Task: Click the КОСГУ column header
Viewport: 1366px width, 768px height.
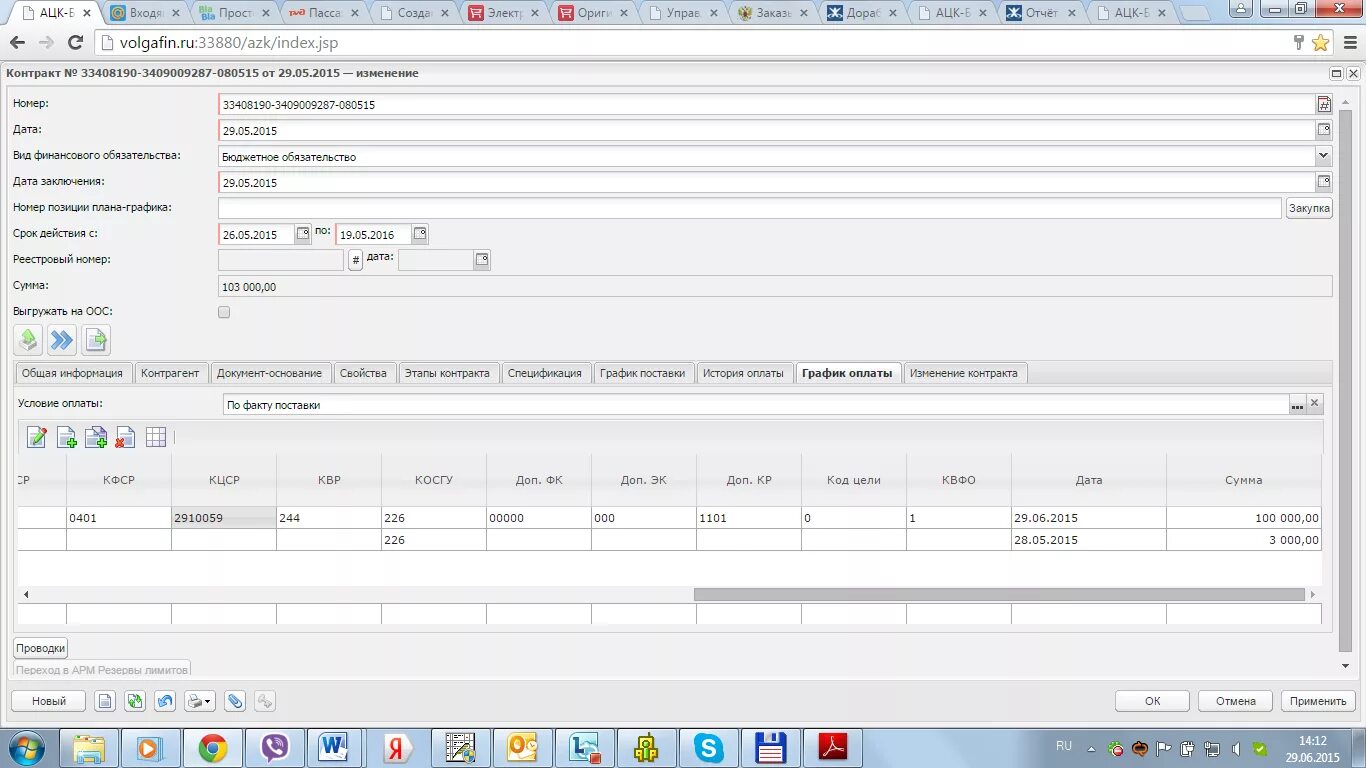Action: [x=434, y=480]
